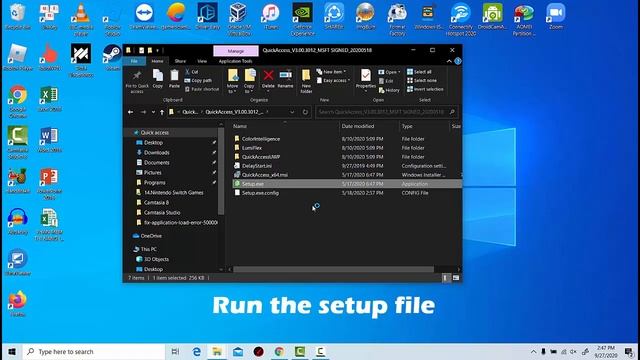Click Cut in the Clipboard group
The width and height of the screenshot is (640, 360).
click(191, 72)
